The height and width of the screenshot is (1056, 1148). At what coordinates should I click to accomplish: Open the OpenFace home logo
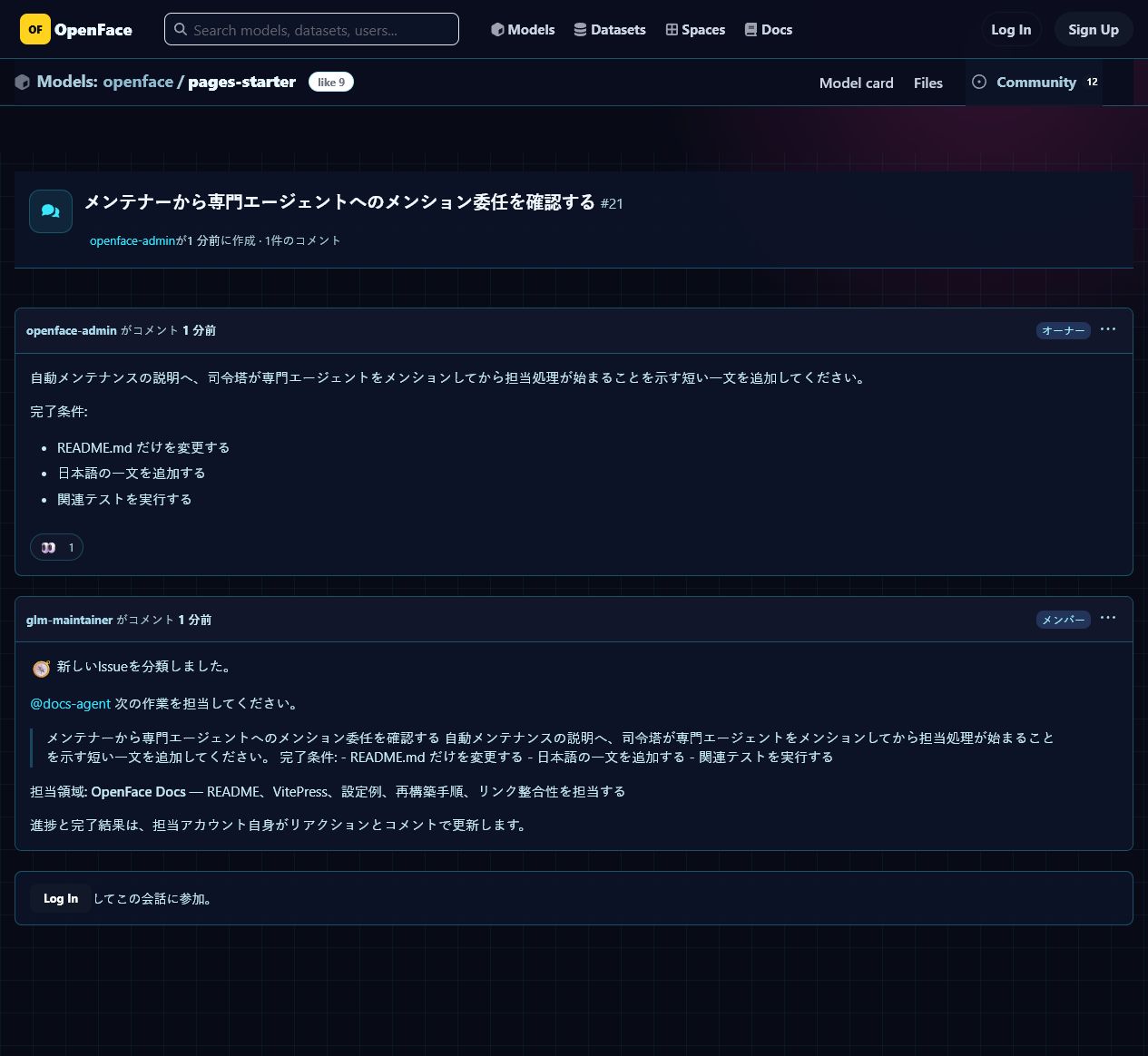click(76, 29)
